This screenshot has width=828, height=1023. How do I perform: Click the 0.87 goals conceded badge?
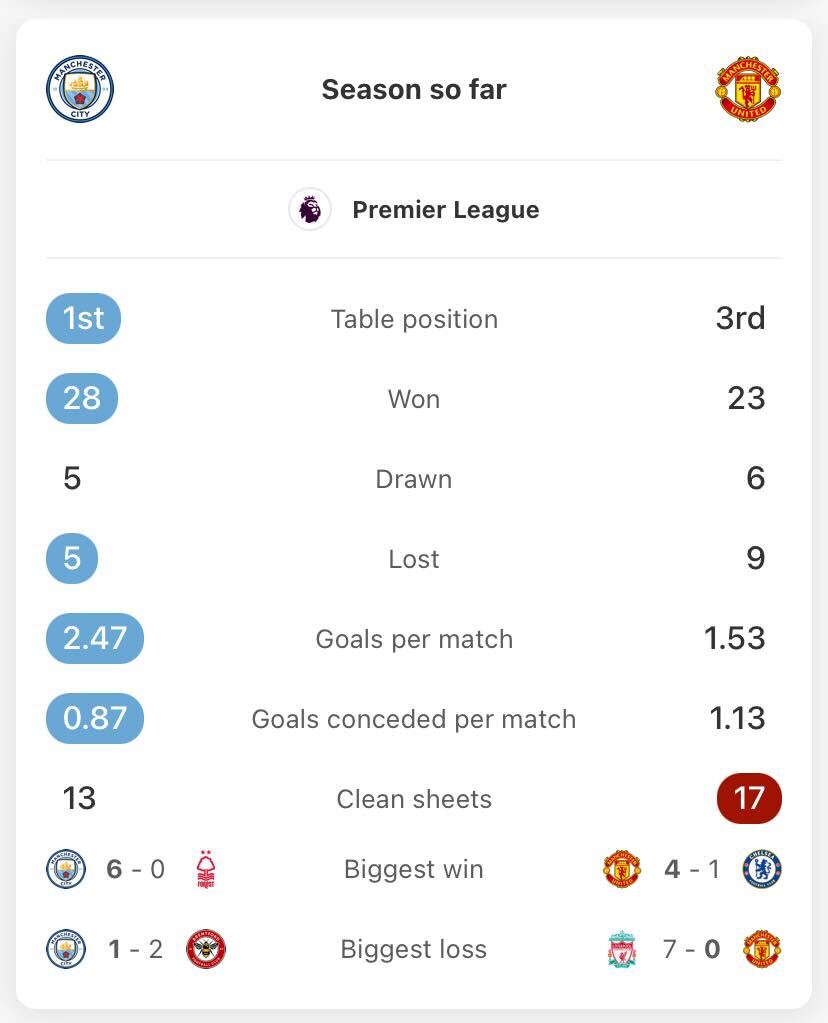tap(95, 718)
